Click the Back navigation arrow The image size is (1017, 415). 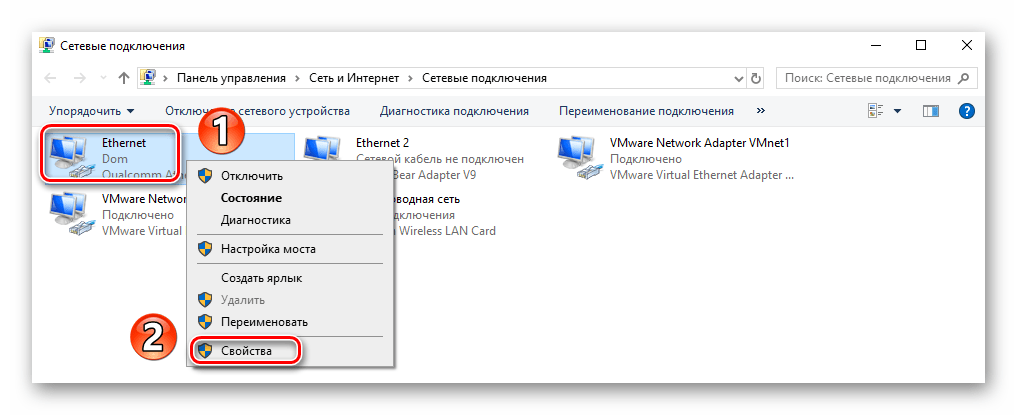(x=51, y=78)
